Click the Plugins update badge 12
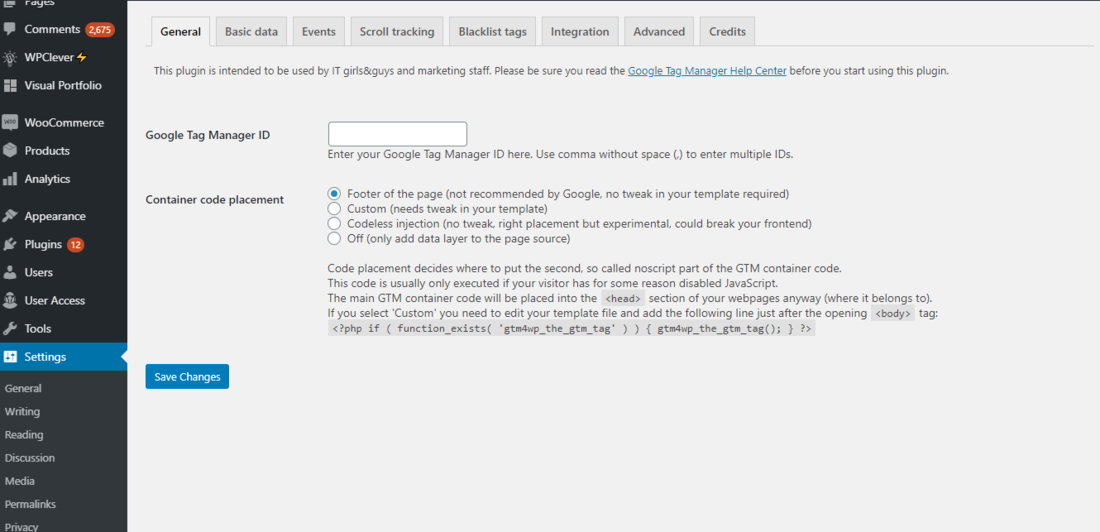The height and width of the screenshot is (532, 1100). click(76, 245)
